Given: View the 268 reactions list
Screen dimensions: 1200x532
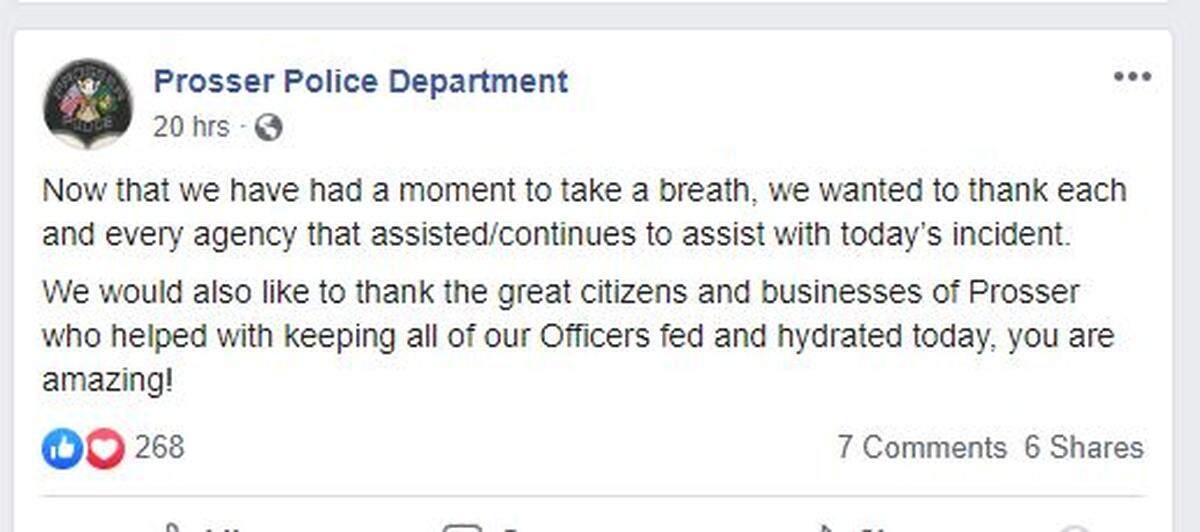Looking at the screenshot, I should [x=160, y=446].
